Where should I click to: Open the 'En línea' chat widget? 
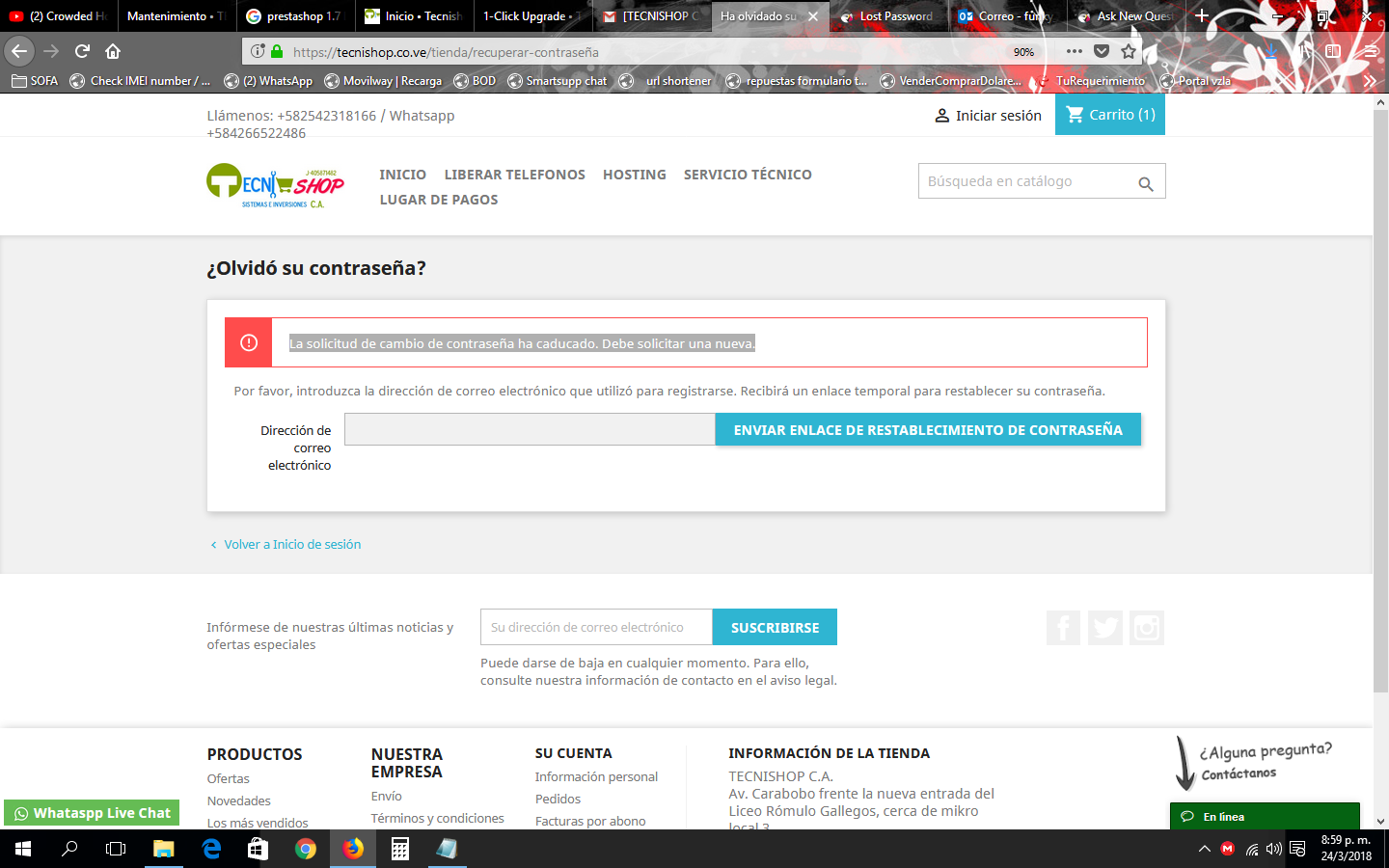(1265, 817)
